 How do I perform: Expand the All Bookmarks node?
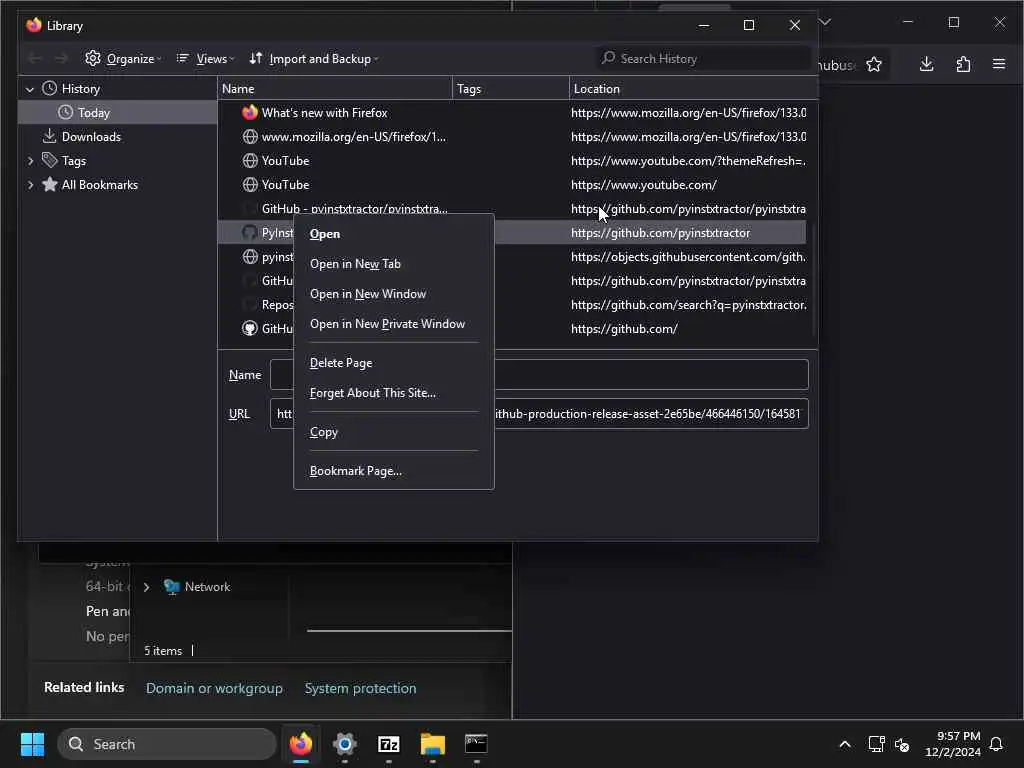click(x=30, y=185)
